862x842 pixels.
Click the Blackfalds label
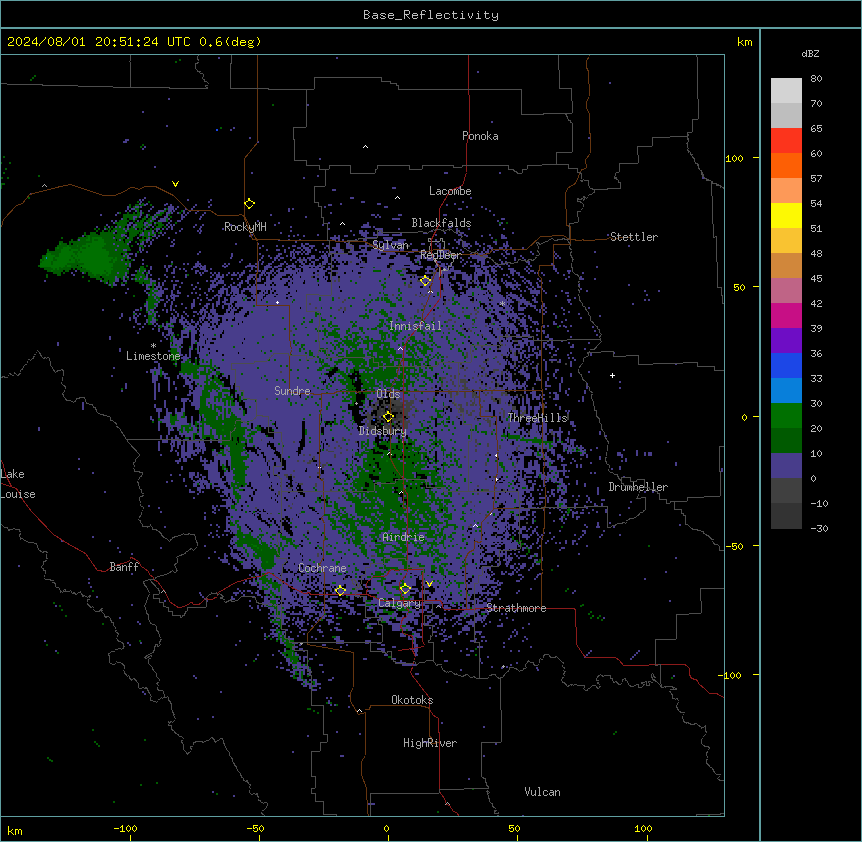tap(441, 223)
